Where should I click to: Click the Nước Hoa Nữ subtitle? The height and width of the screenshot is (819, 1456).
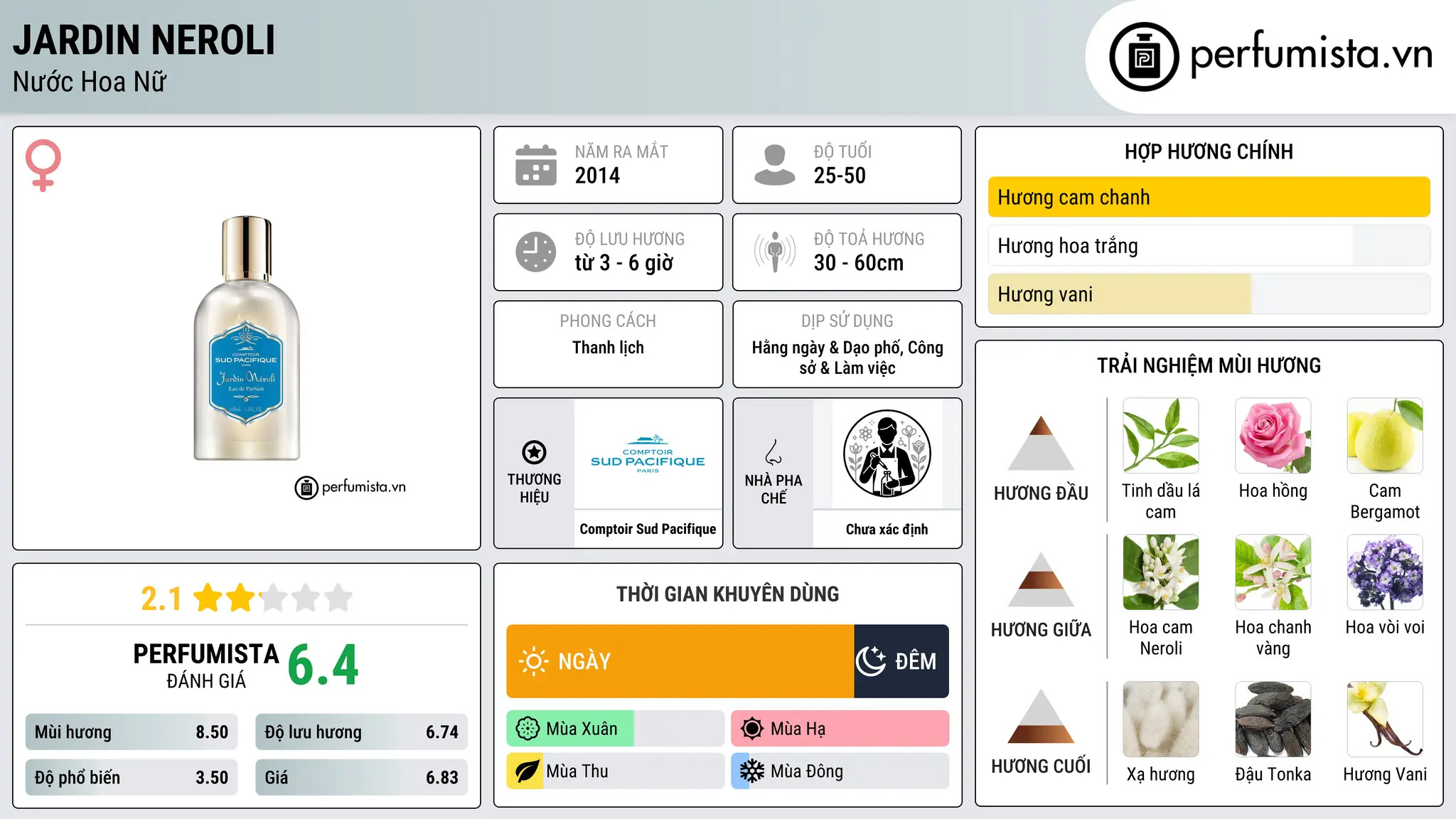(x=90, y=82)
